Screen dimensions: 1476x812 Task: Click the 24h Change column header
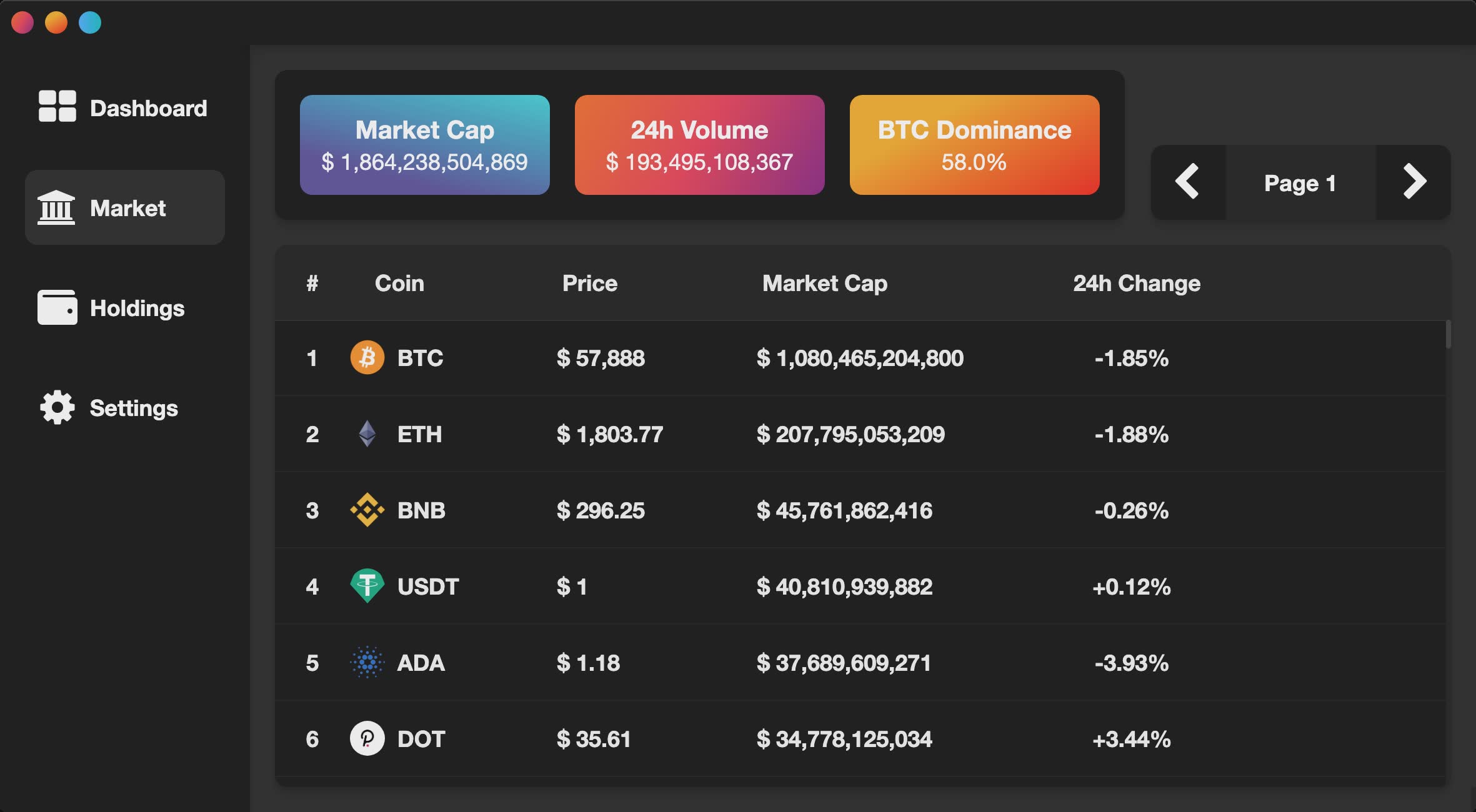coord(1137,283)
